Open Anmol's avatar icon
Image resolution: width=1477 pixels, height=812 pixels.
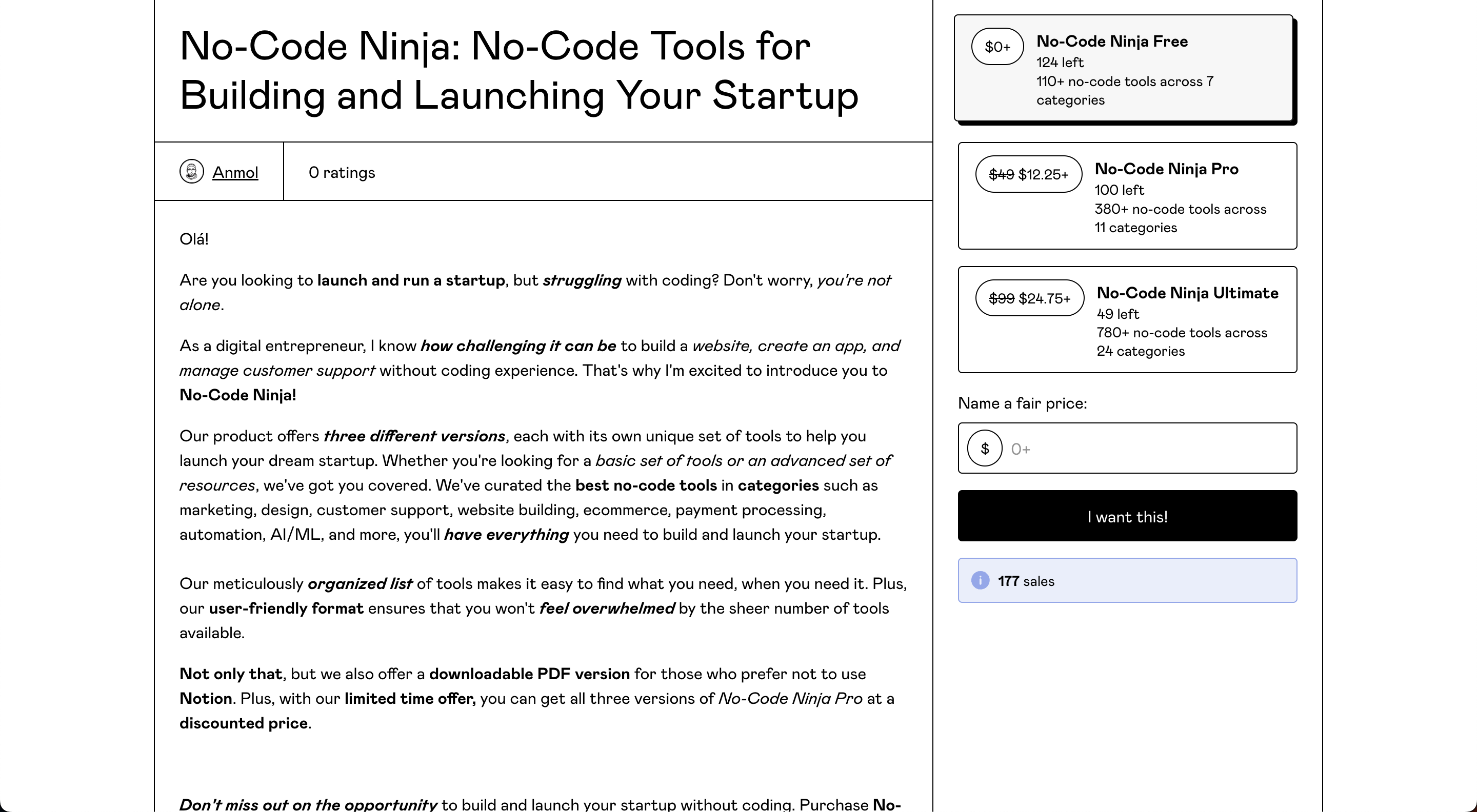click(191, 171)
